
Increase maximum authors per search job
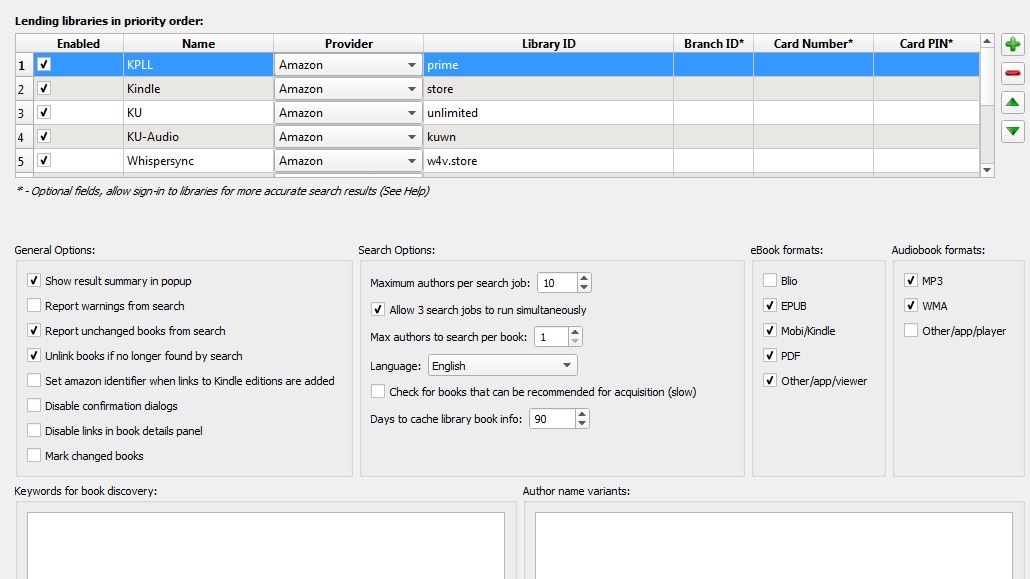(584, 278)
